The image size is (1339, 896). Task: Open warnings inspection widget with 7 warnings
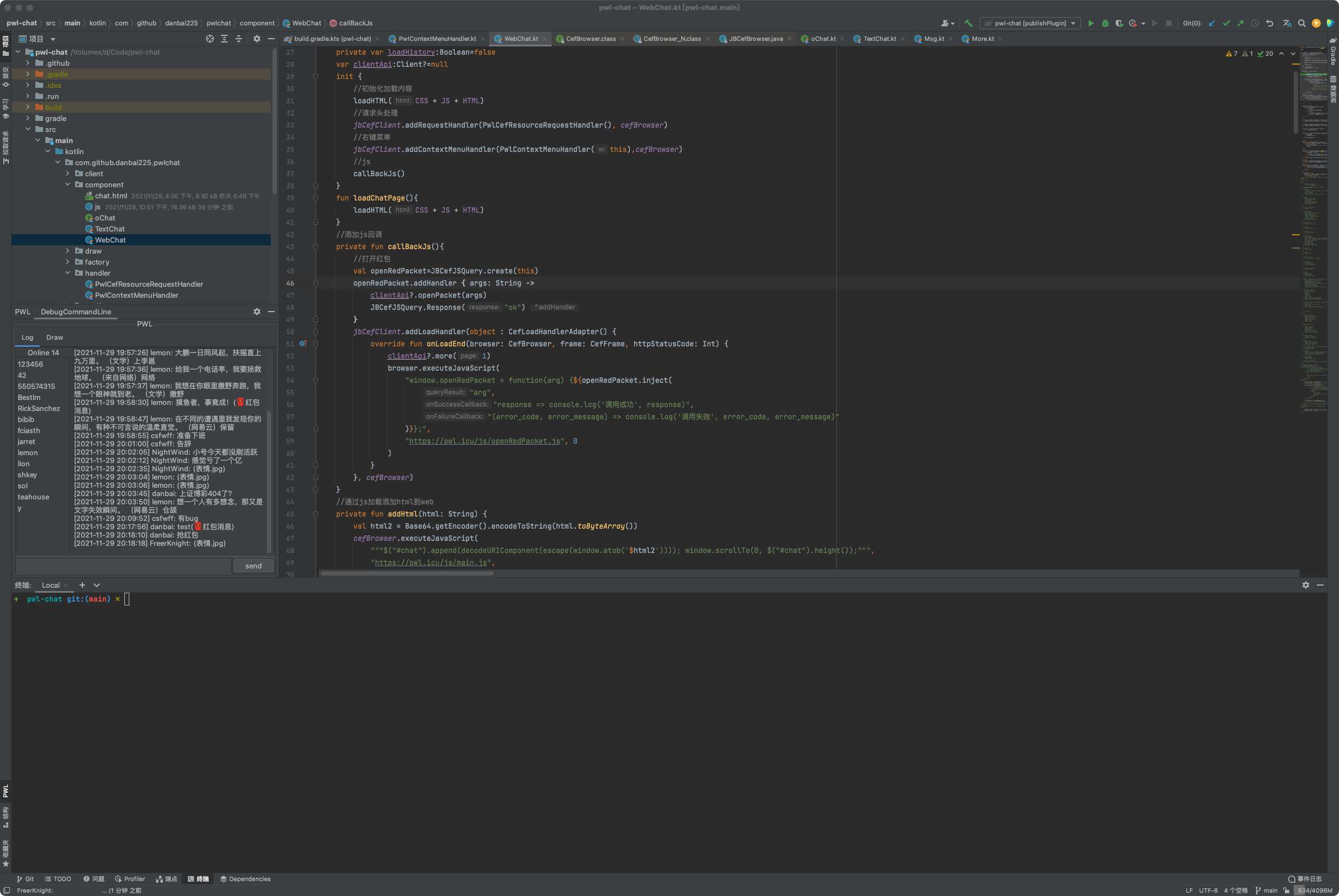point(1232,54)
